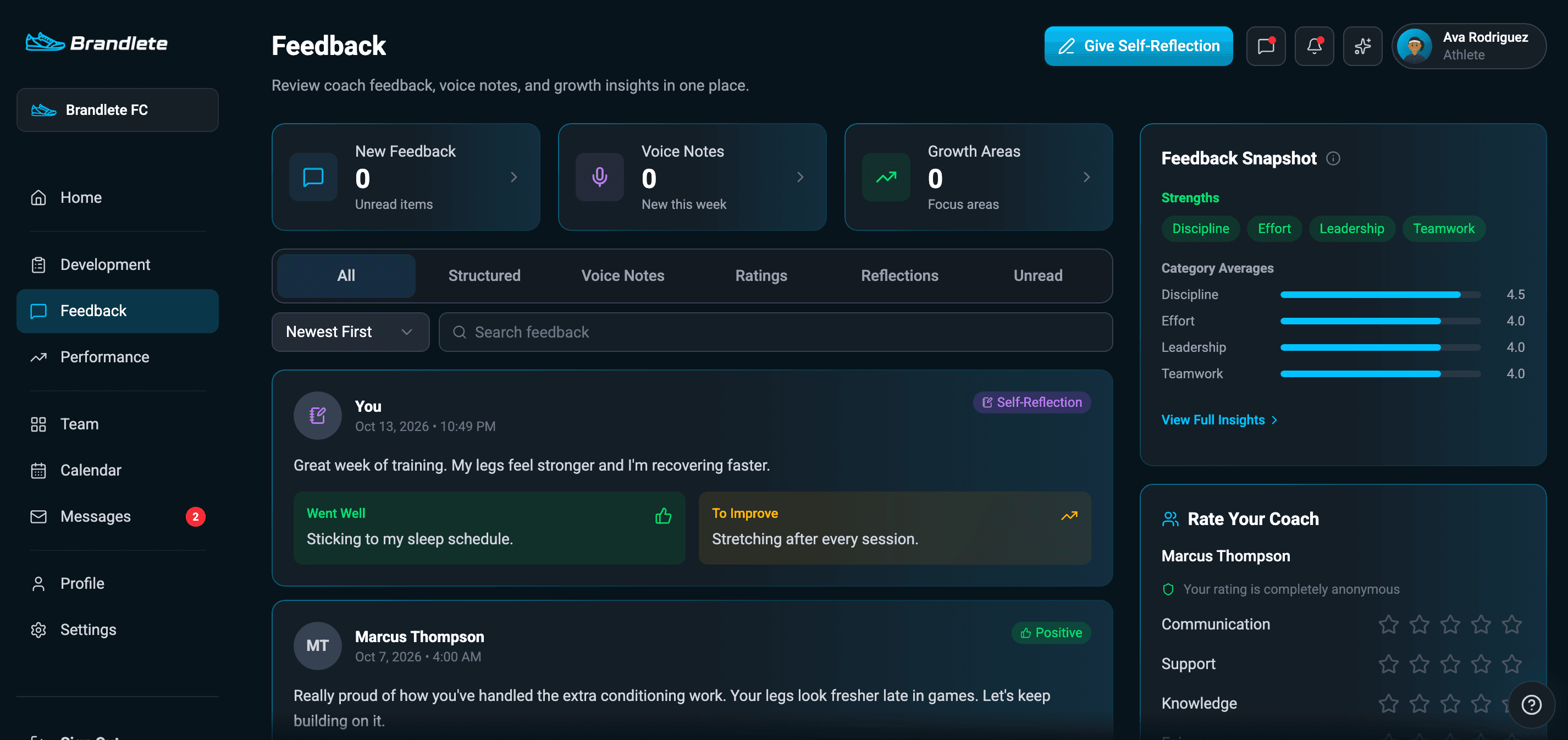Viewport: 1568px width, 740px height.
Task: Expand the Growth Areas card chevron
Action: [x=1086, y=177]
